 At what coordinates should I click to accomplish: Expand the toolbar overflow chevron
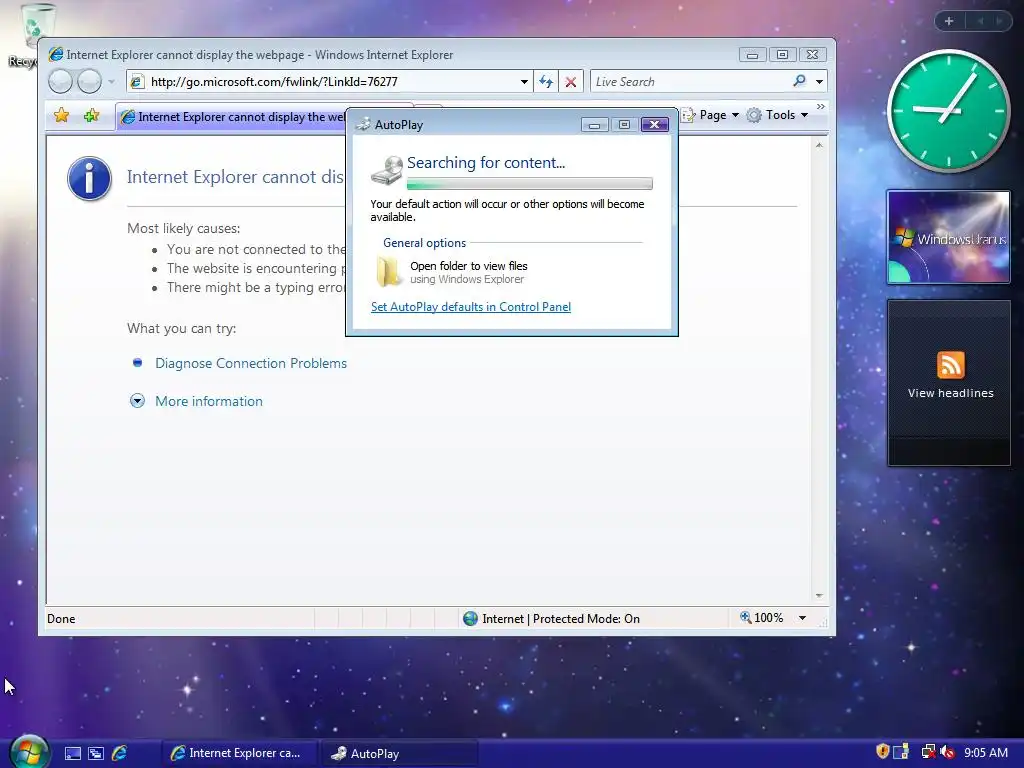point(821,106)
